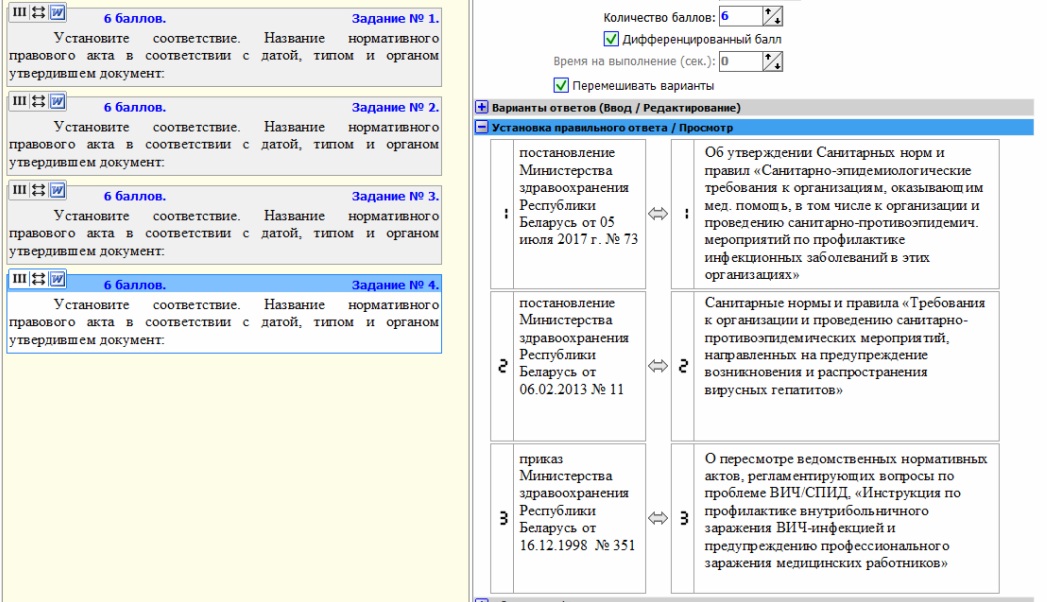Click the swap arrows icon in Задание № 4
Viewport: 1047px width, 602px height.
tap(39, 278)
